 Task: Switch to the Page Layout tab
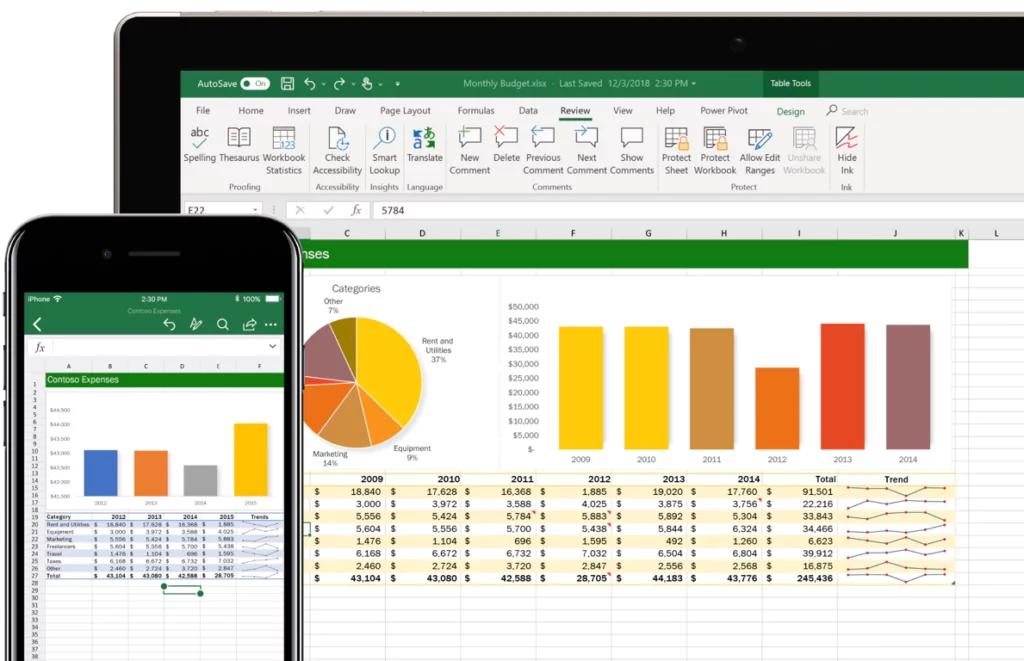coord(405,110)
